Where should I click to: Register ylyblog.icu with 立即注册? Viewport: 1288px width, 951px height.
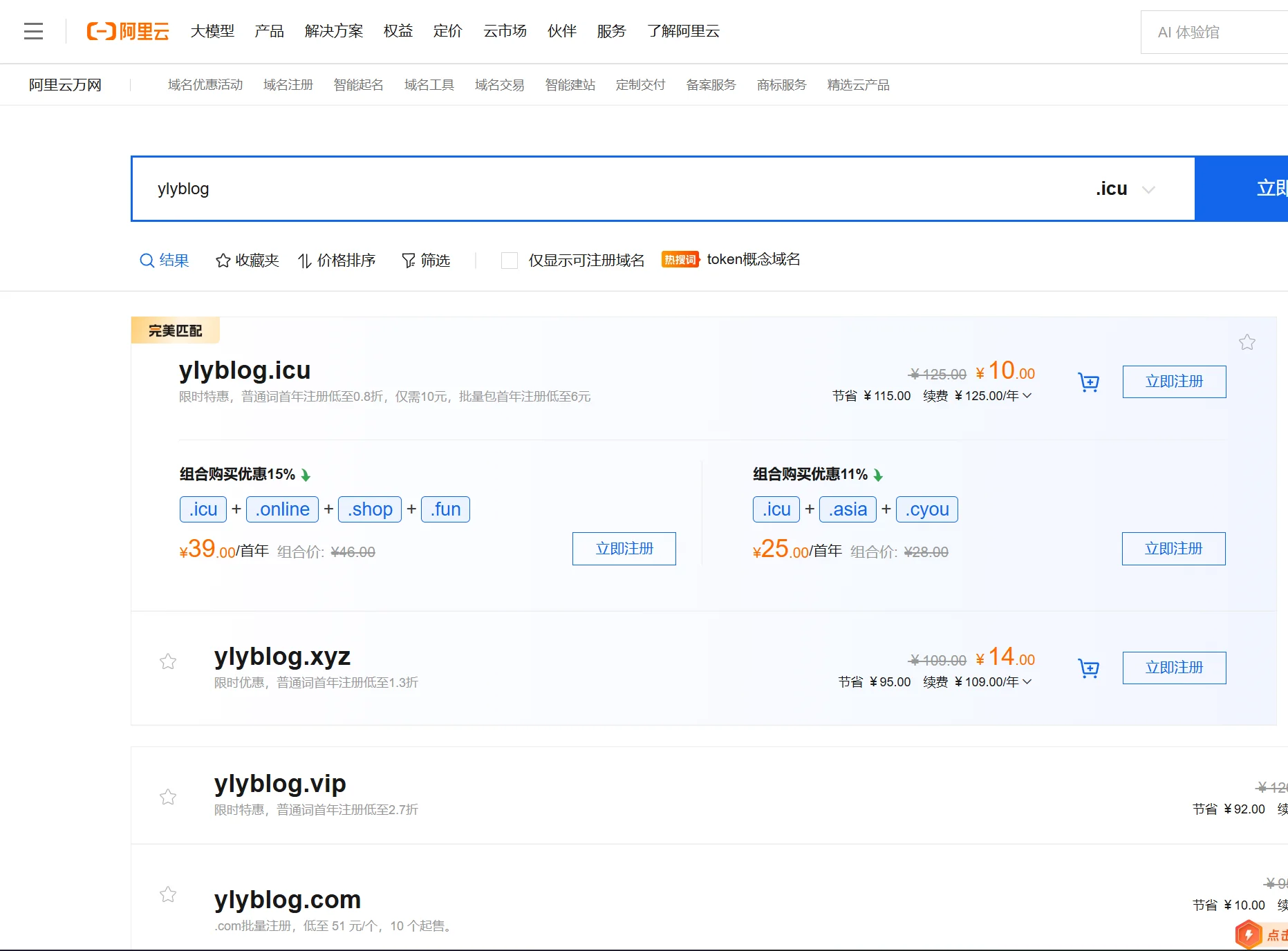click(x=1174, y=382)
